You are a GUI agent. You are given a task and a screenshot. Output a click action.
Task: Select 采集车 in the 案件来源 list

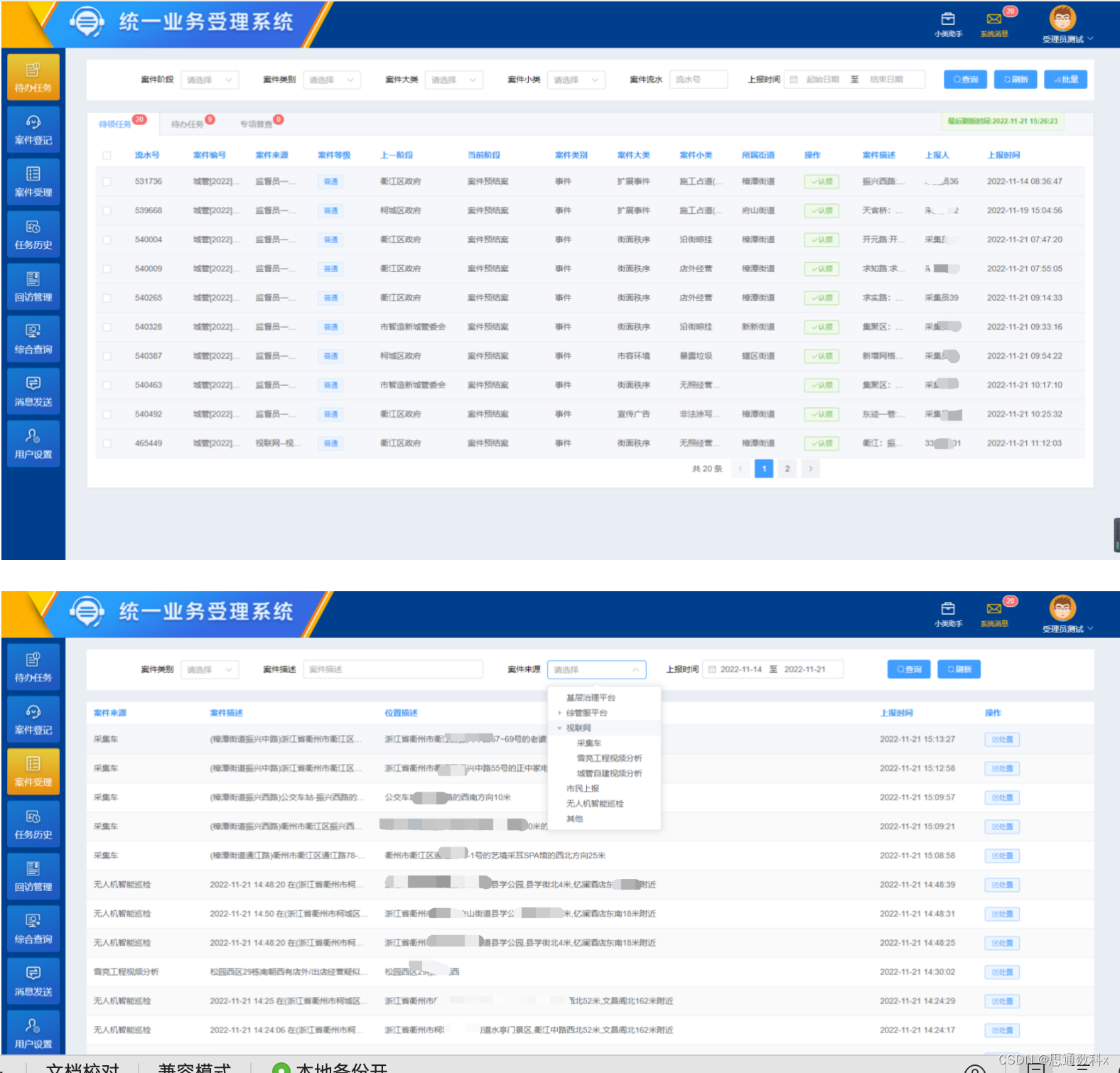(x=589, y=743)
